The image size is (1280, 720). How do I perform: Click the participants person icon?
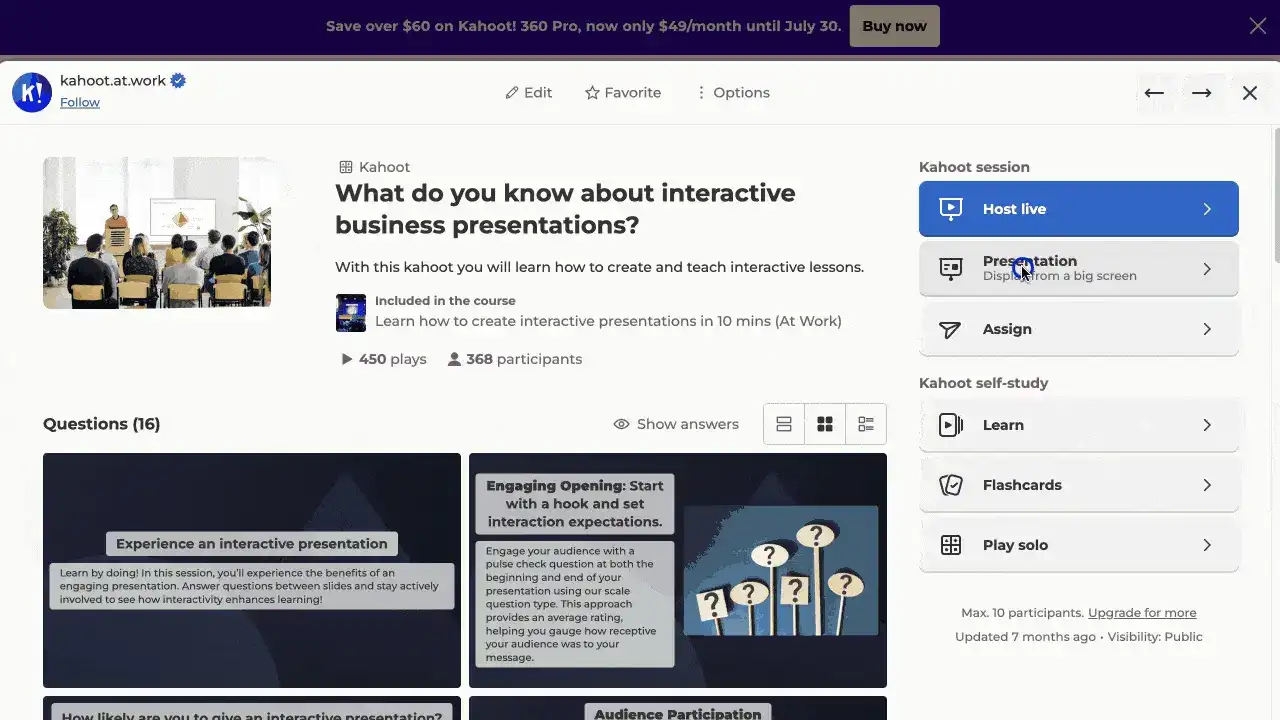coord(454,359)
